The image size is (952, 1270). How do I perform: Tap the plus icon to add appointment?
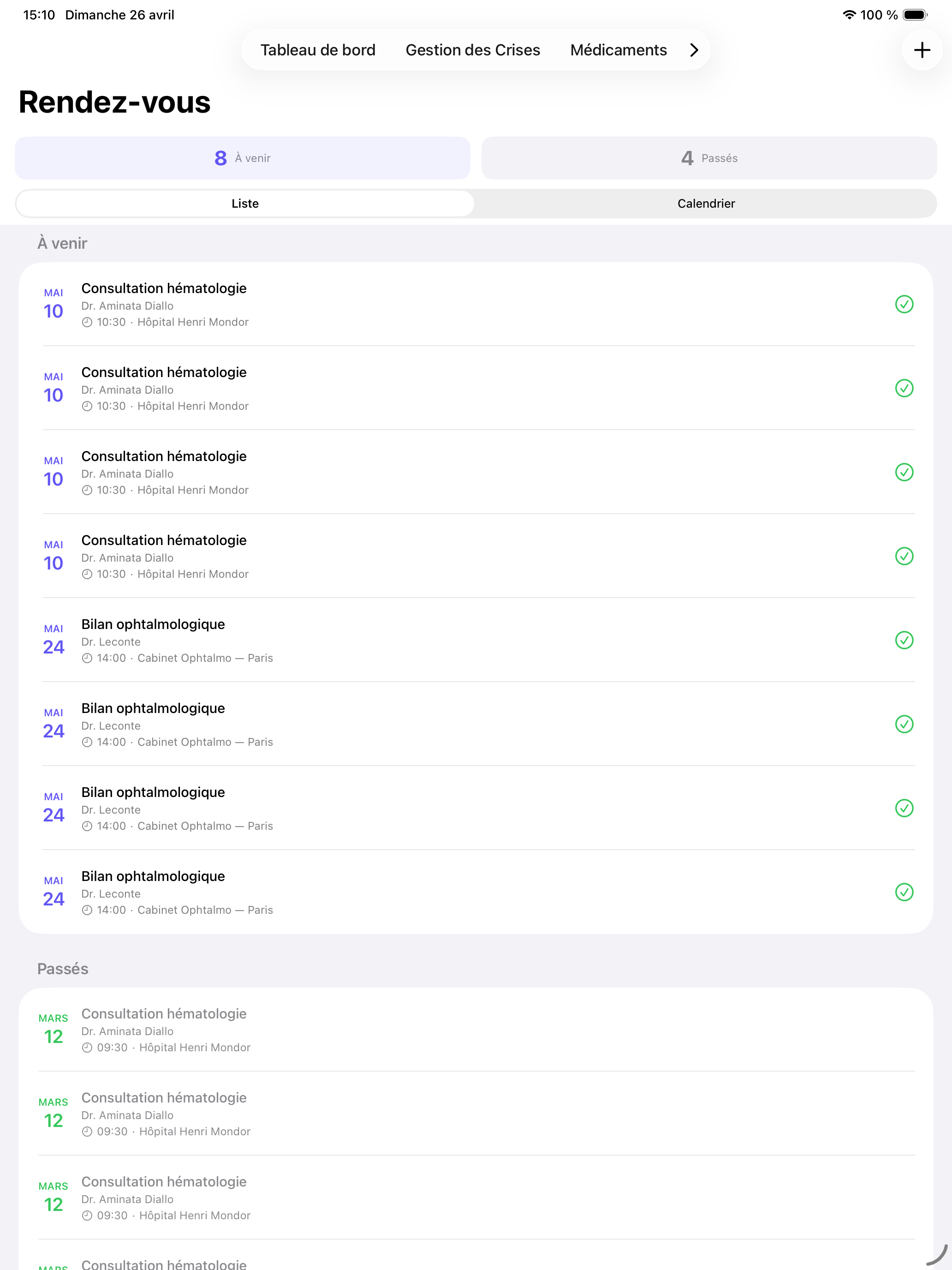click(x=922, y=50)
